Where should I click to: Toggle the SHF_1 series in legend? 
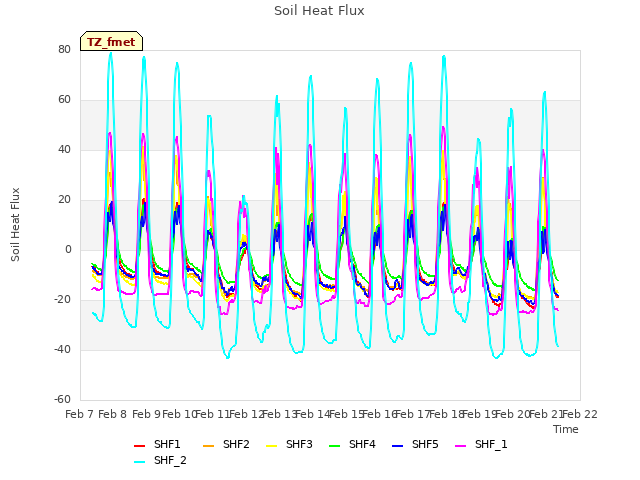(481, 444)
